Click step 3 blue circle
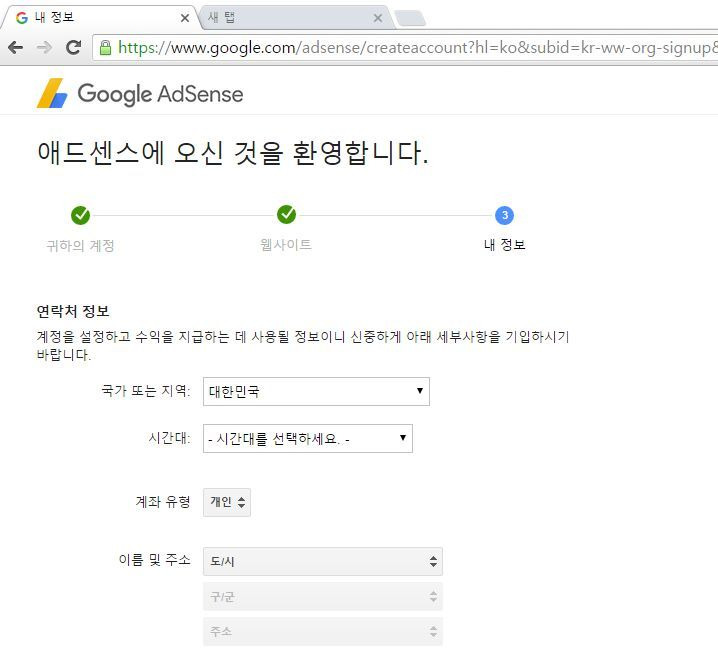The width and height of the screenshot is (718, 652). pos(505,215)
